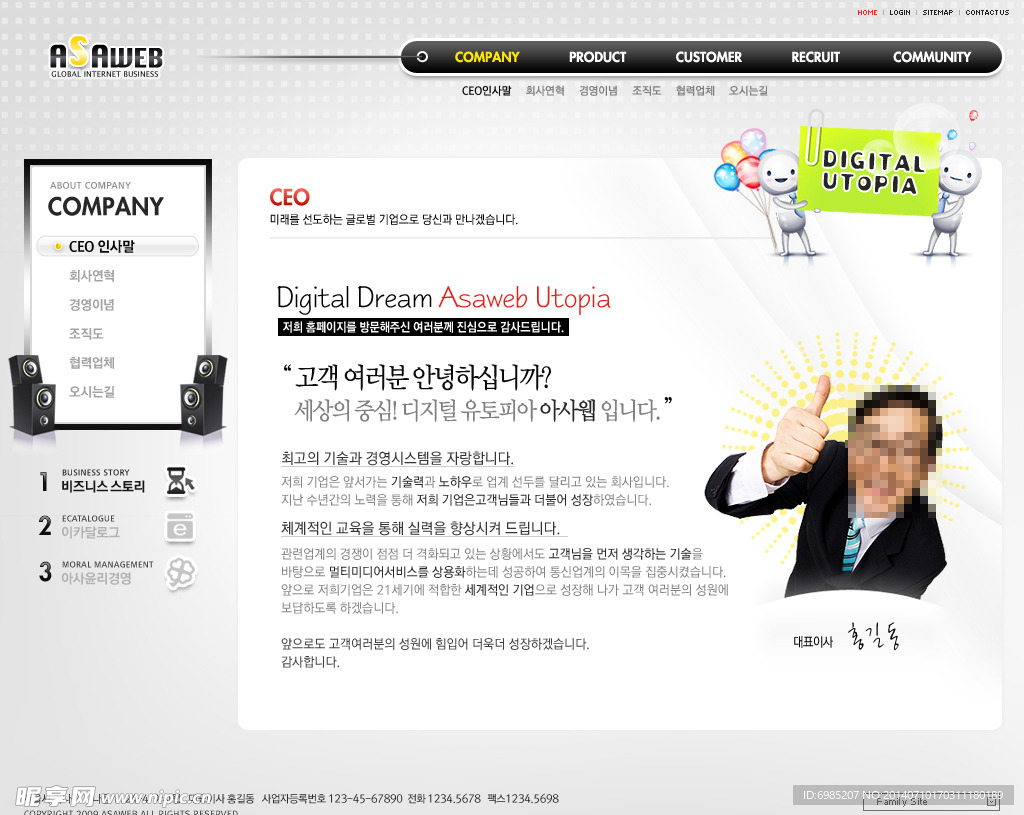This screenshot has height=815, width=1024.
Task: Select 오시는길 in the top submenu
Action: pos(748,90)
